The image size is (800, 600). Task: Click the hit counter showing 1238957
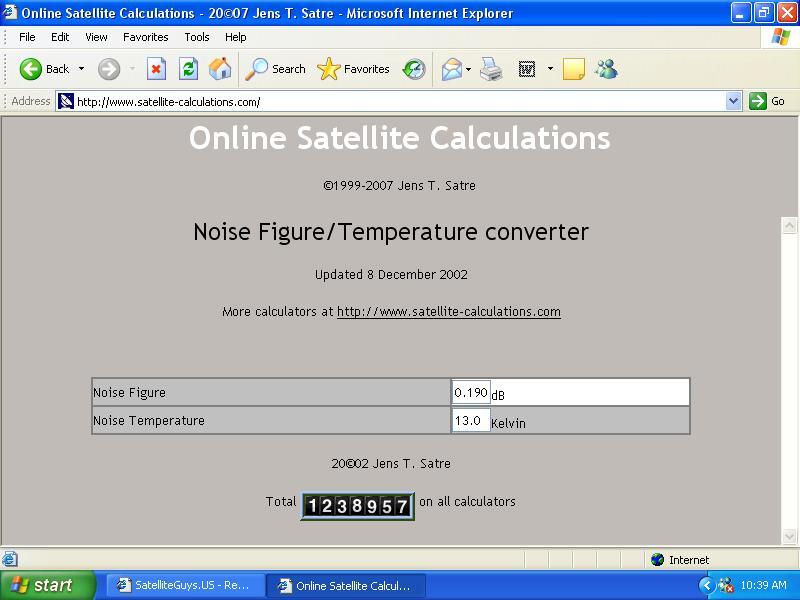point(358,506)
